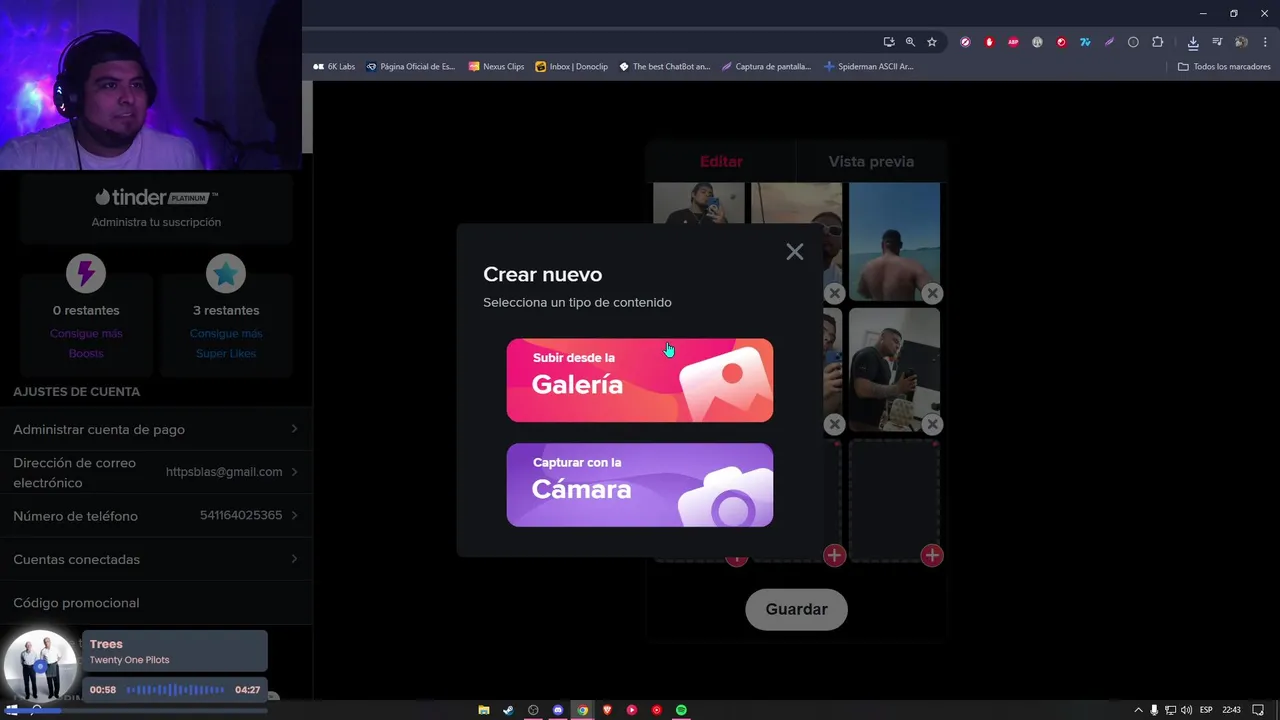Image resolution: width=1280 pixels, height=720 pixels.
Task: Remove the man in black shirt photo
Action: click(x=932, y=424)
